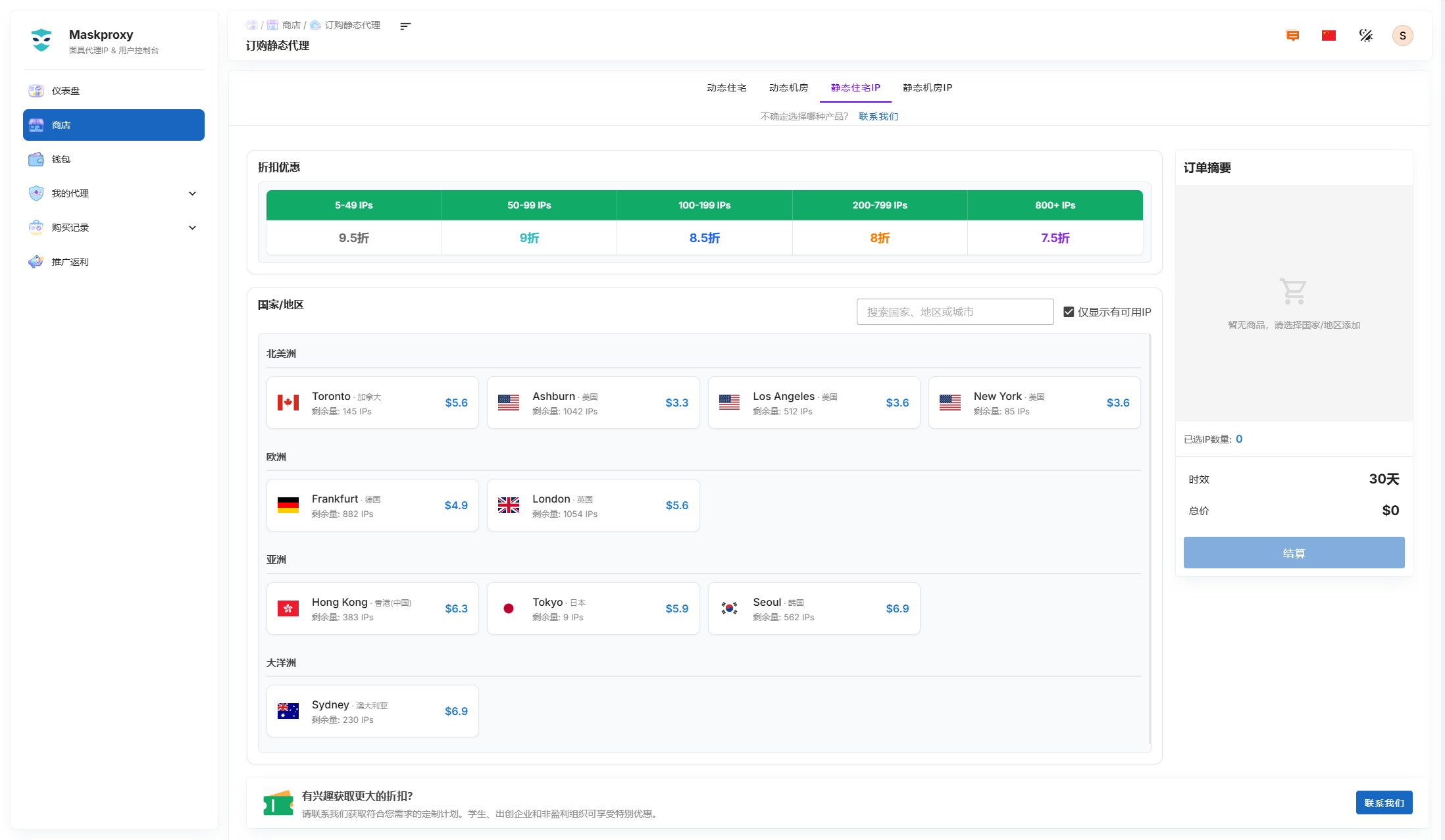Screen dimensions: 1445x840
Task: Click the 7.5折 discount value
Action: pos(1055,238)
